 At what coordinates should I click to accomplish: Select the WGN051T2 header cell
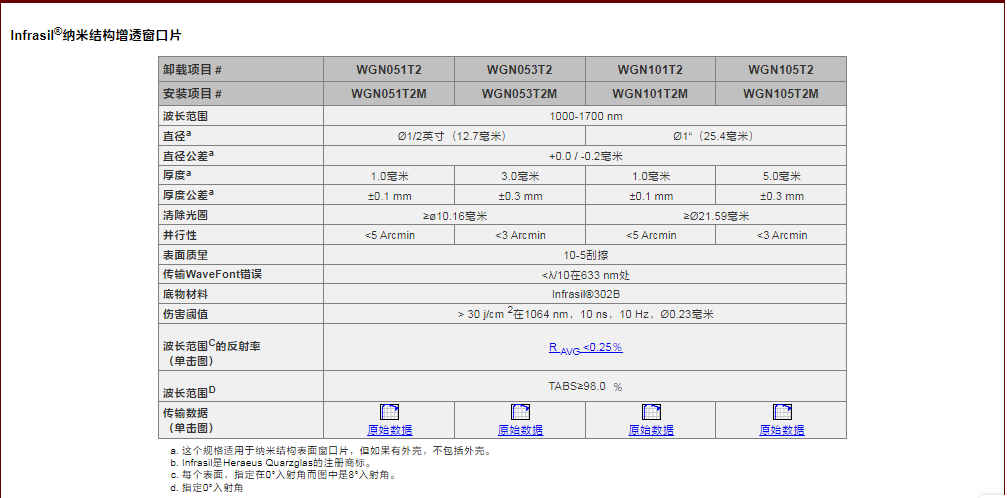[389, 70]
